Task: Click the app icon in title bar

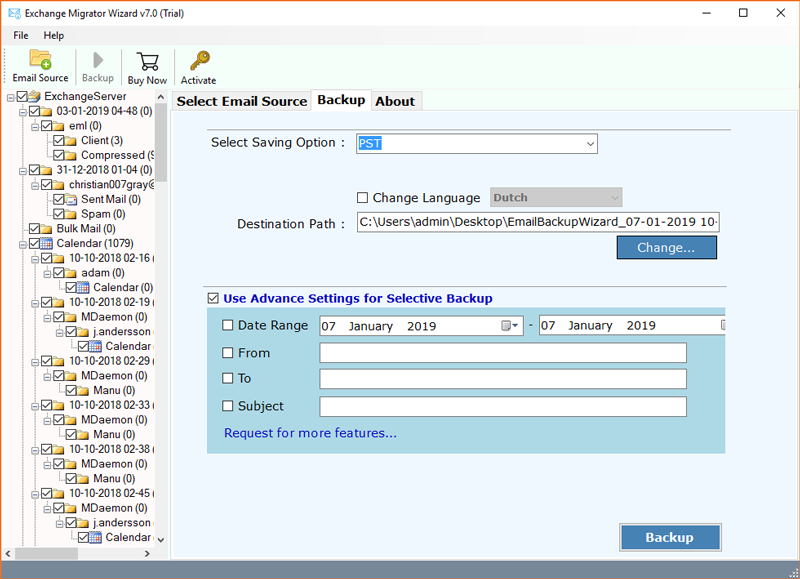Action: click(14, 13)
